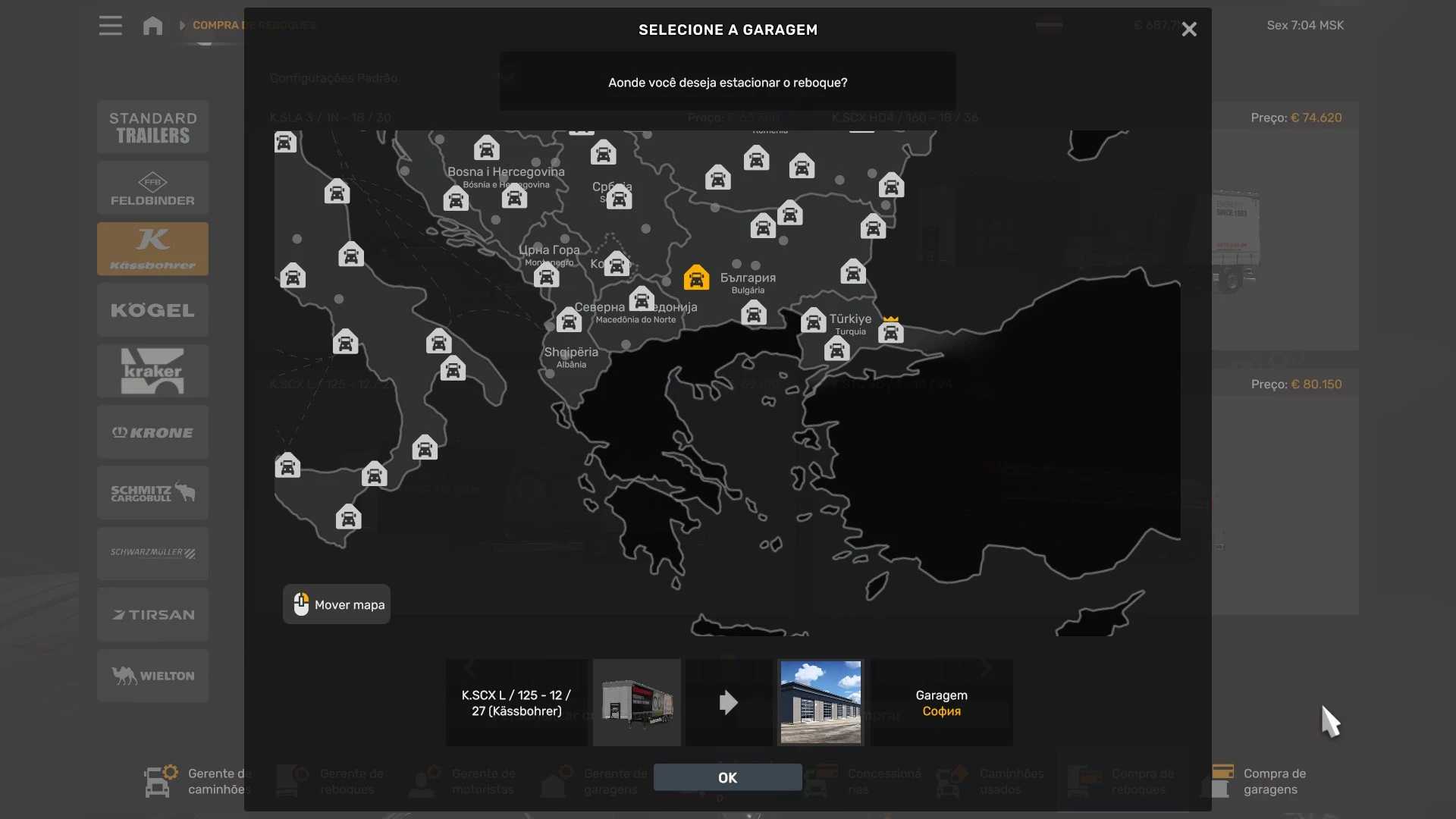This screenshot has width=1456, height=819.
Task: Select Standard Trailers category
Action: [152, 127]
